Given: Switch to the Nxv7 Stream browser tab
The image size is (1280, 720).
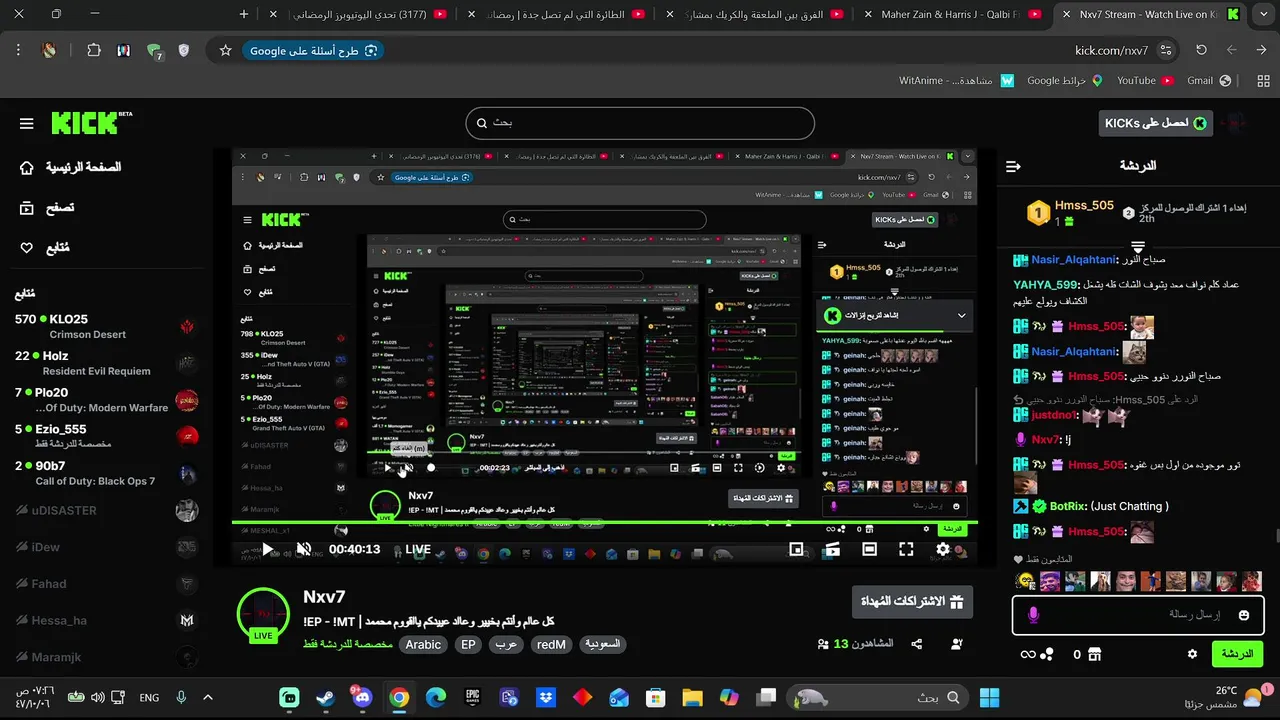Looking at the screenshot, I should [x=1150, y=14].
